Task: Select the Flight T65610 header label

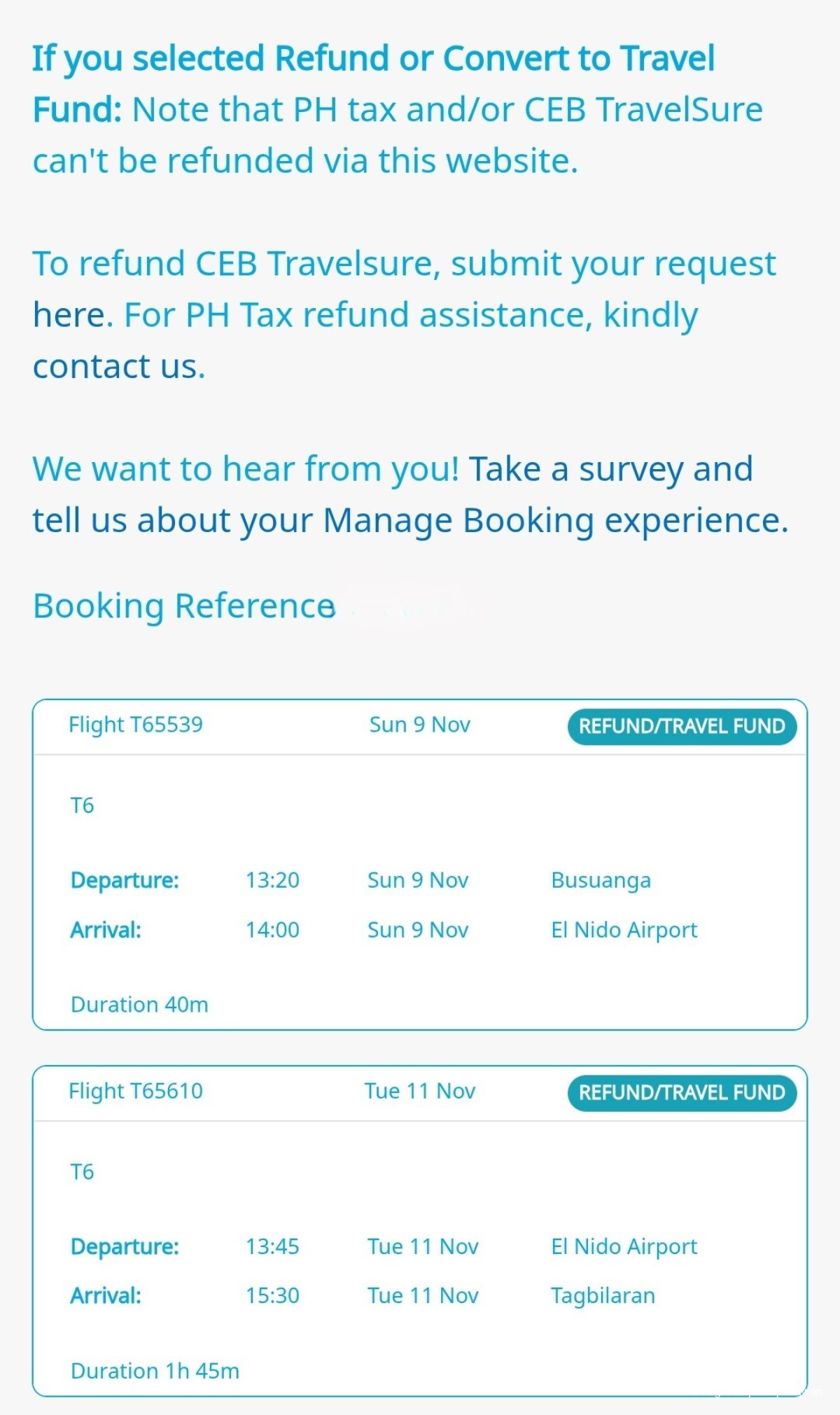Action: point(136,1091)
